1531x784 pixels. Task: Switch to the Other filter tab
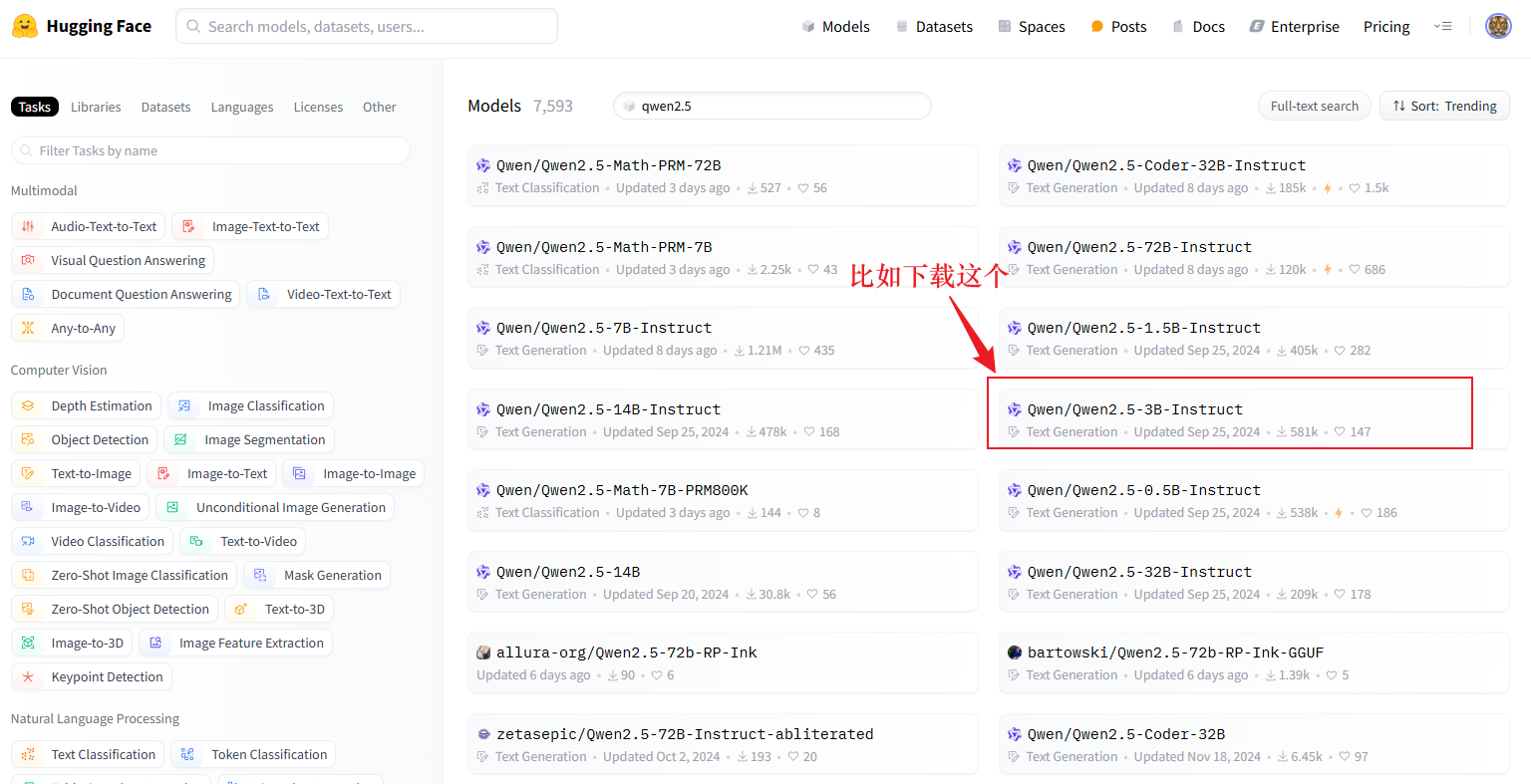coord(379,107)
